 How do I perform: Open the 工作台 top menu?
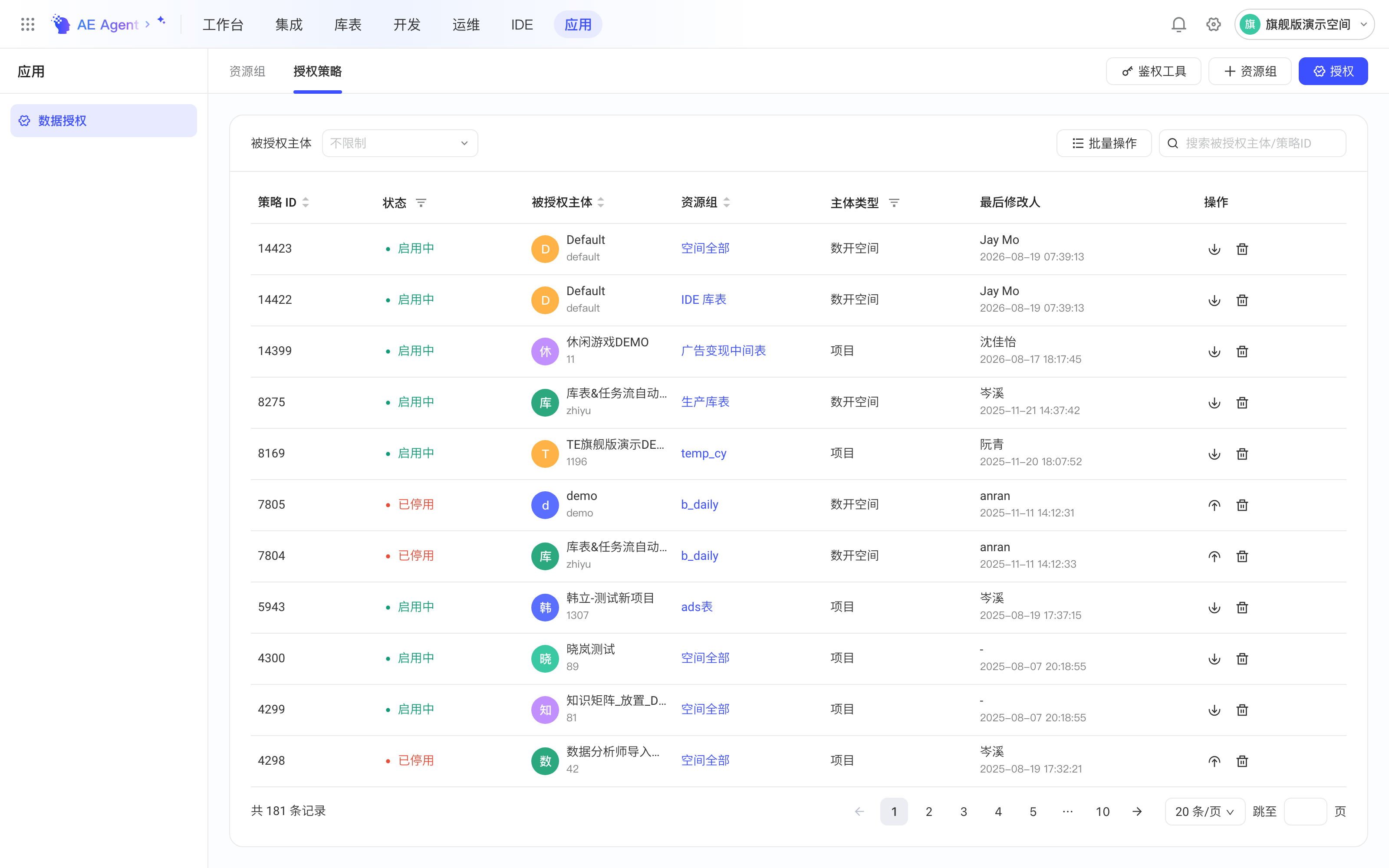[223, 24]
